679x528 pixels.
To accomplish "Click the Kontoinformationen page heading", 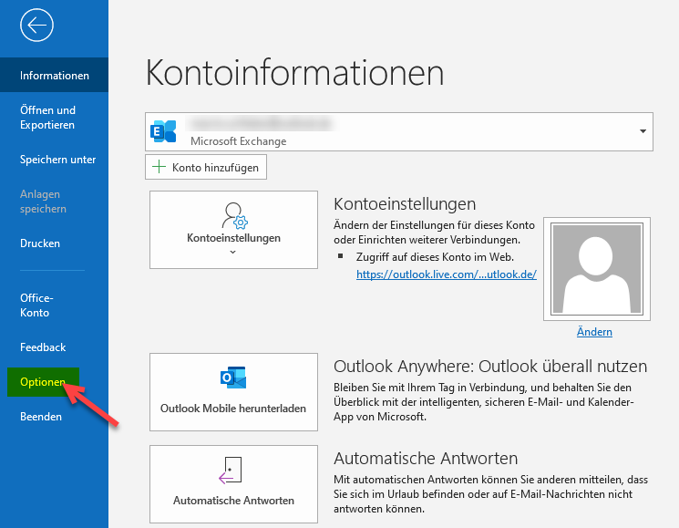I will pyautogui.click(x=295, y=73).
